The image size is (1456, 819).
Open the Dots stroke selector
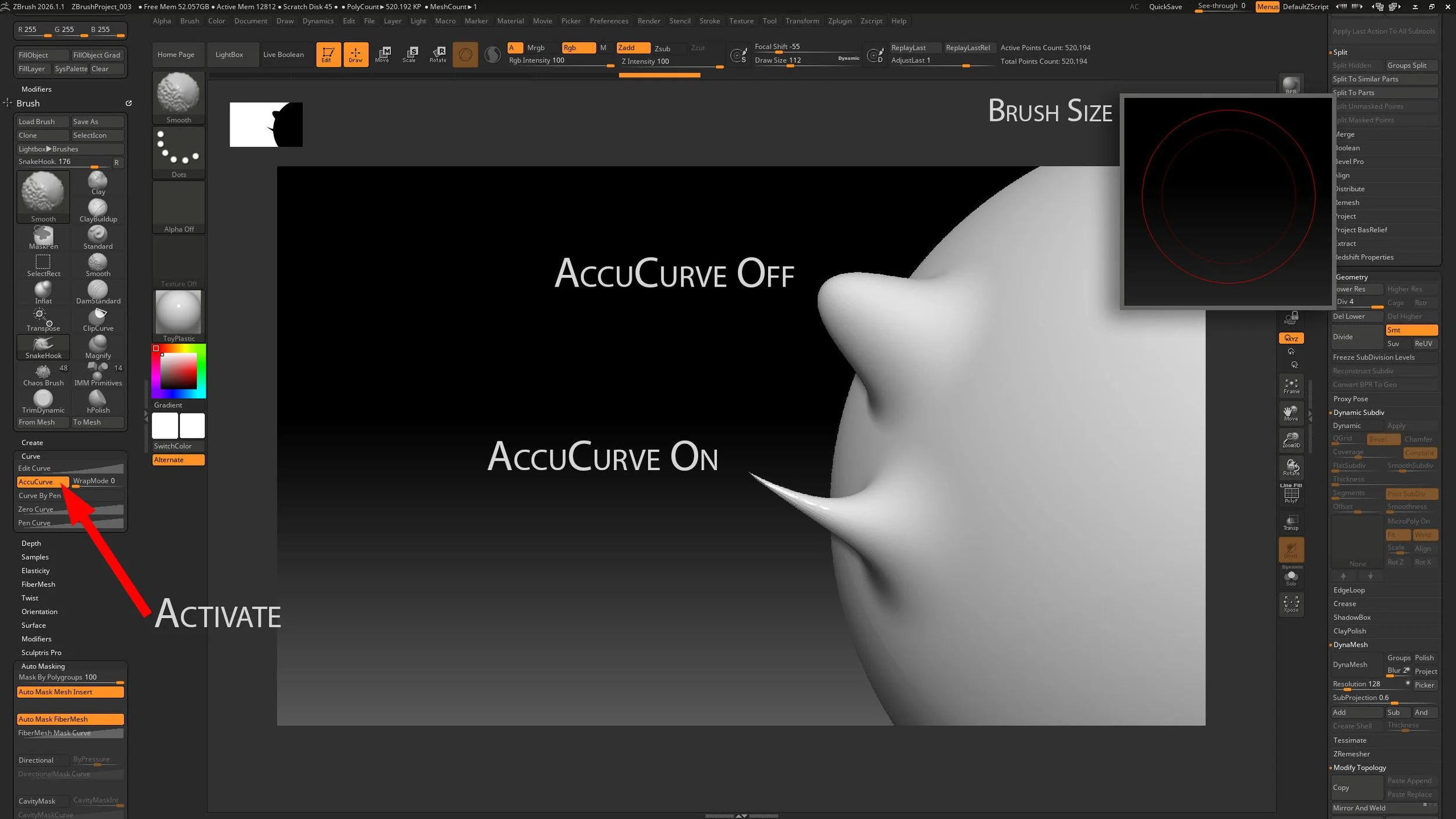coord(178,153)
